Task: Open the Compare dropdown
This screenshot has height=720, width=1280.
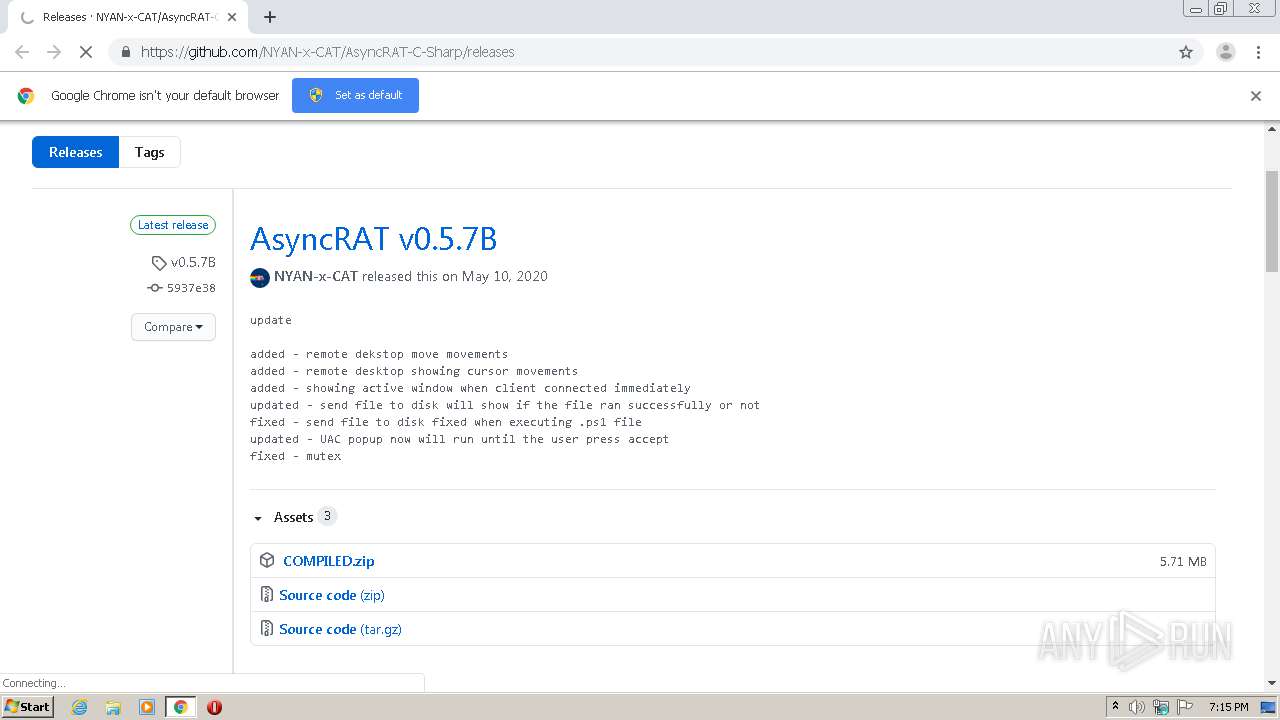Action: coord(173,327)
